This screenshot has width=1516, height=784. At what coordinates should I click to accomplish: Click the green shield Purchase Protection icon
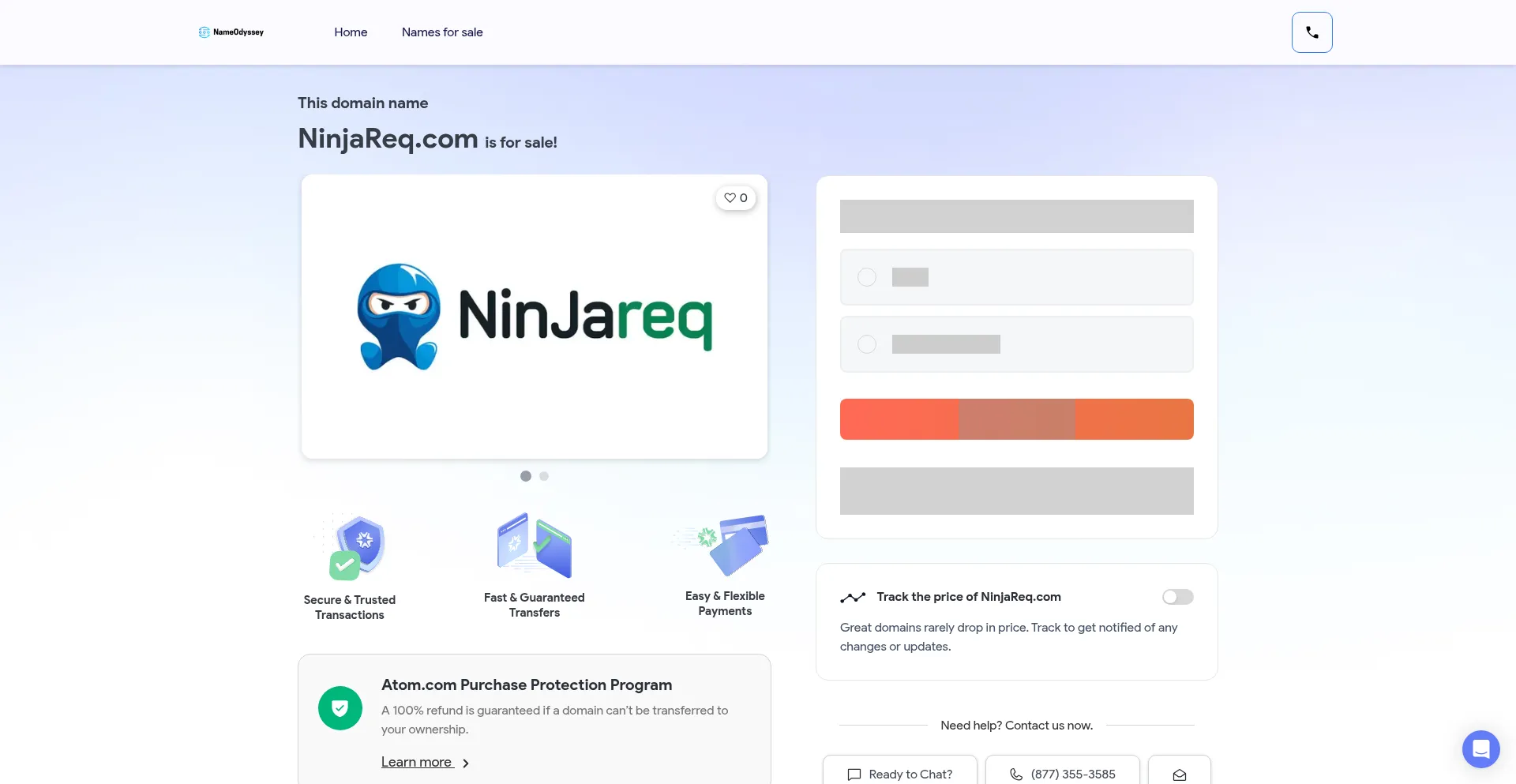pyautogui.click(x=340, y=708)
